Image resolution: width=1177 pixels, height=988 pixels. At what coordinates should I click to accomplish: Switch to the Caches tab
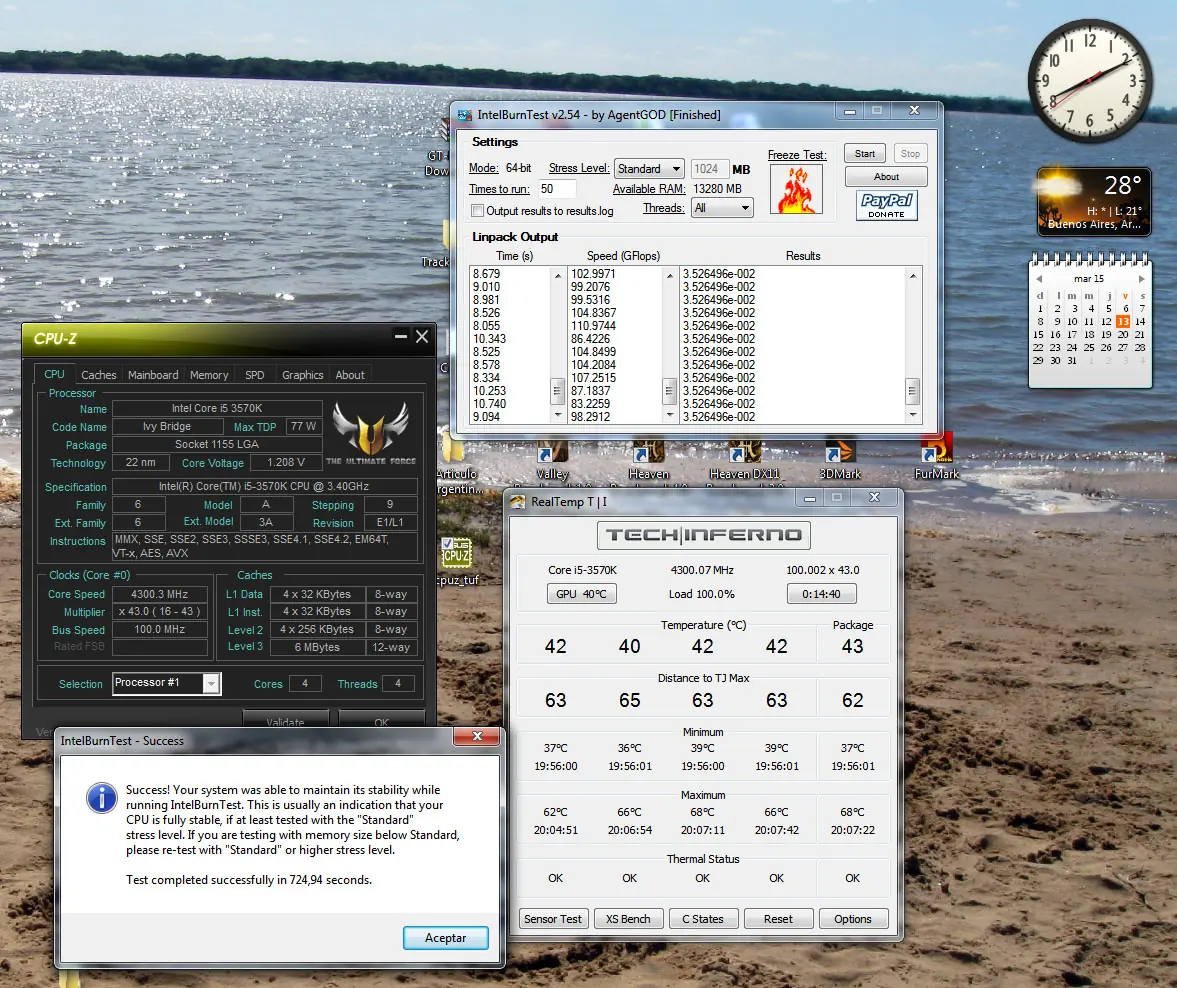(x=98, y=375)
